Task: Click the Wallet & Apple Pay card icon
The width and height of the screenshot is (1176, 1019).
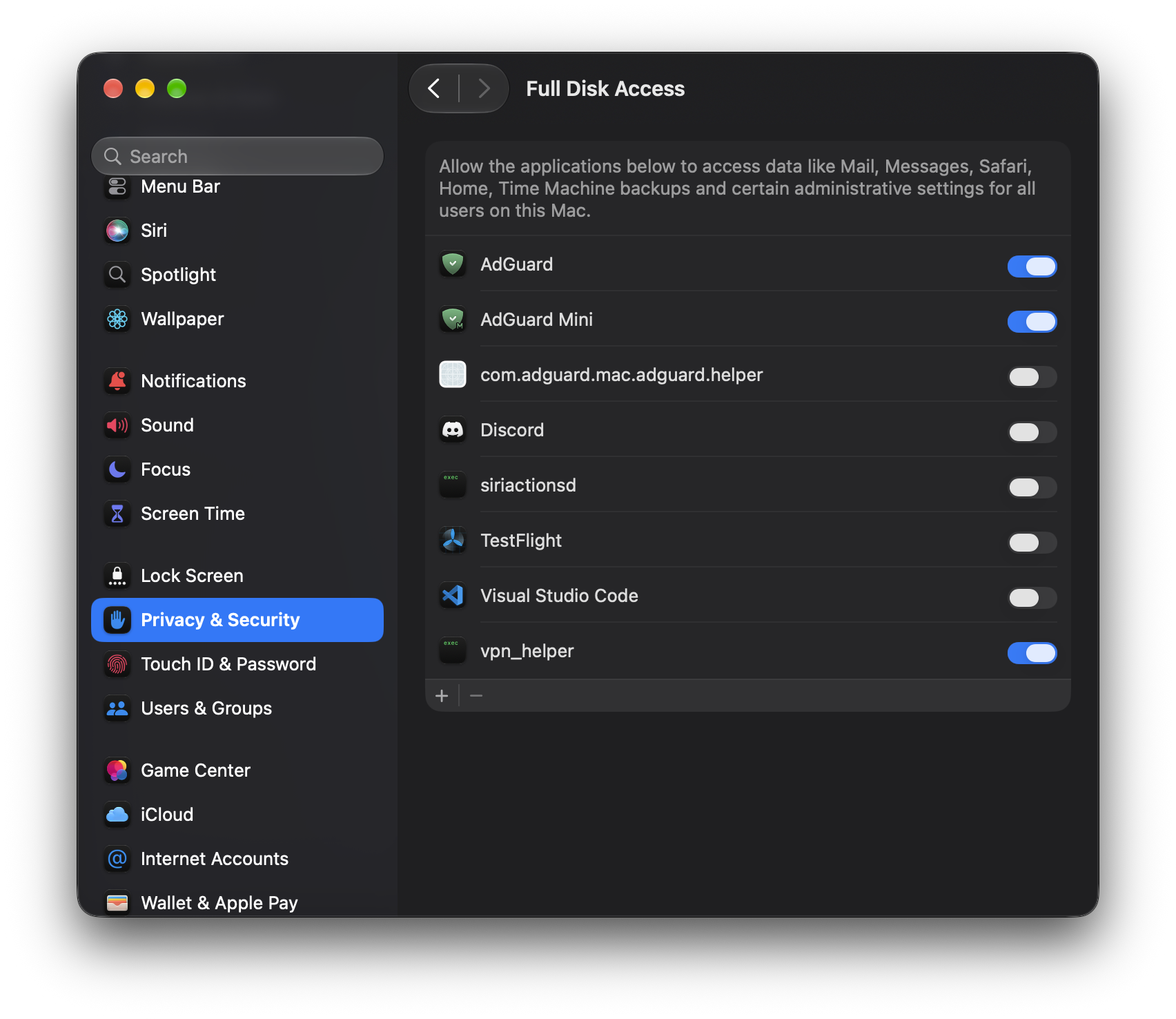Action: [x=117, y=903]
